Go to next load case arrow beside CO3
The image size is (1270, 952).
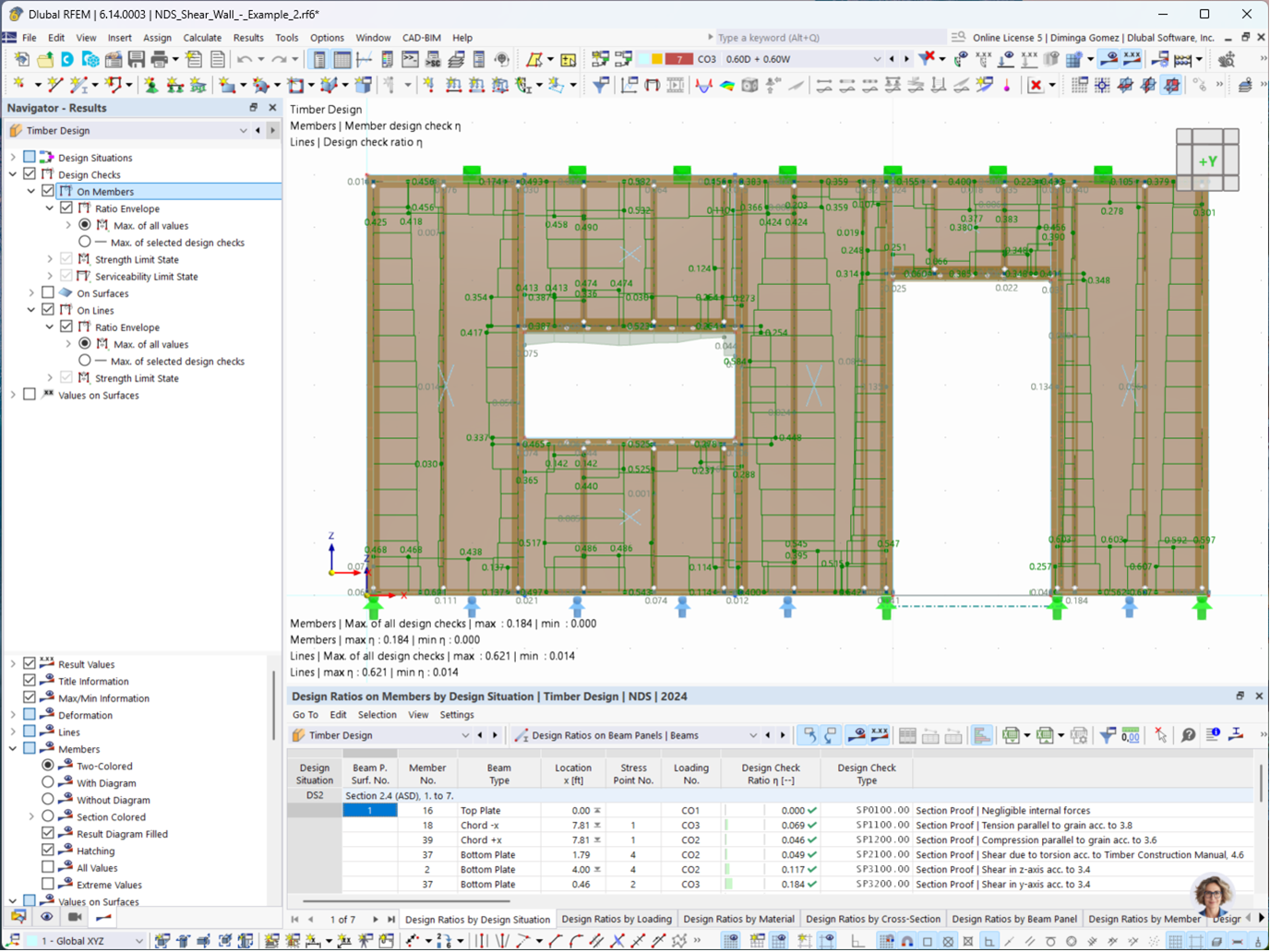tap(905, 59)
